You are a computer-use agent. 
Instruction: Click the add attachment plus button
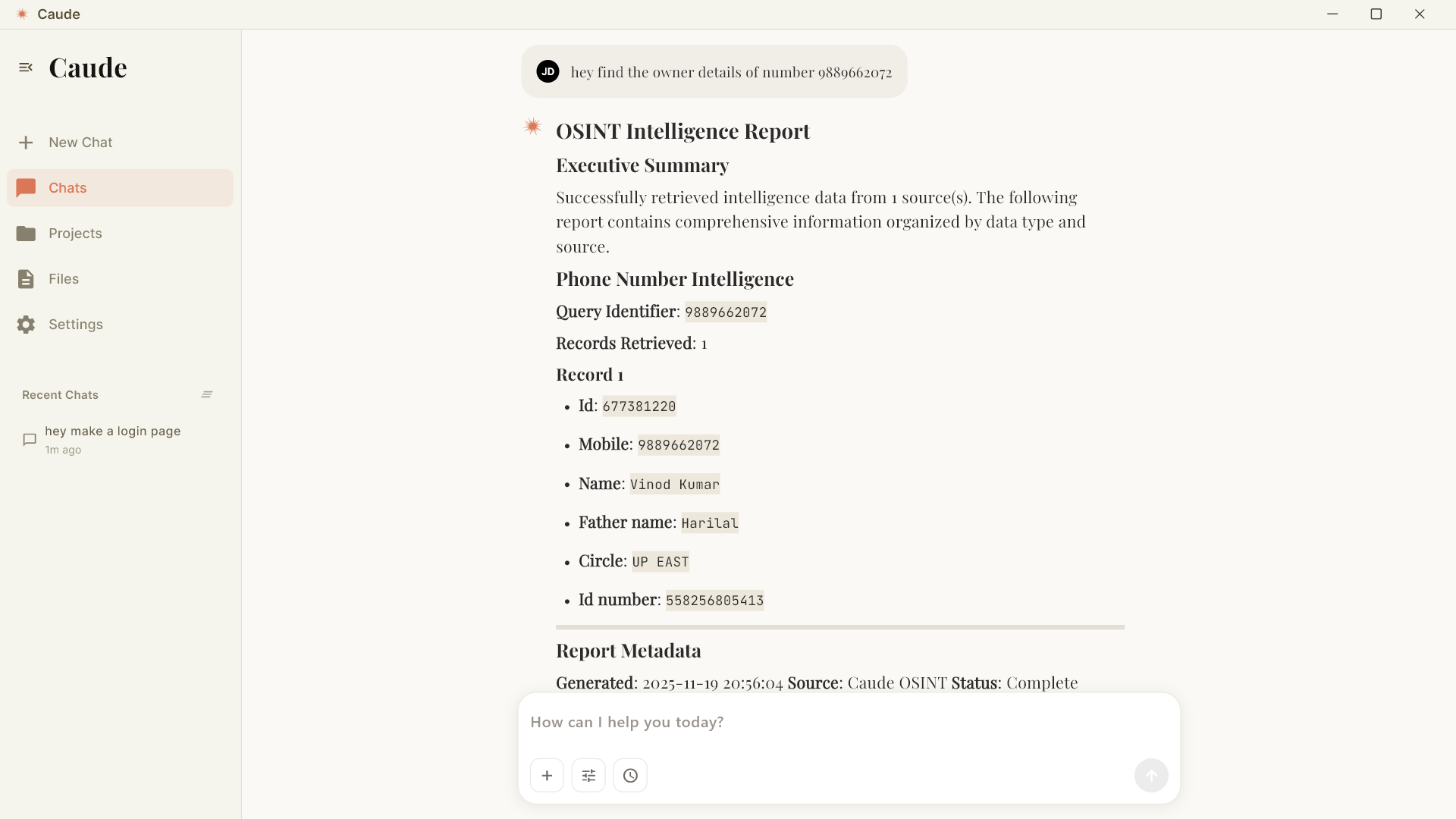[547, 775]
